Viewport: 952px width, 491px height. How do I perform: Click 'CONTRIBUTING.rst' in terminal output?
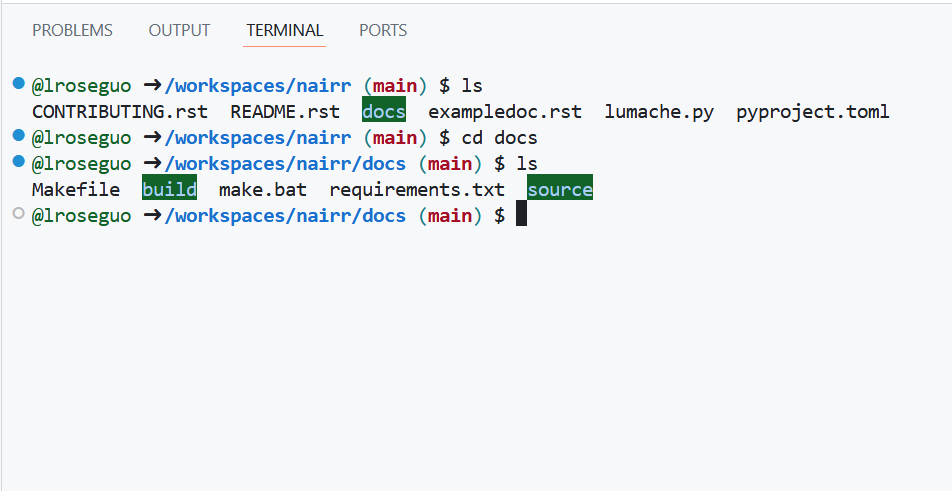coord(120,112)
